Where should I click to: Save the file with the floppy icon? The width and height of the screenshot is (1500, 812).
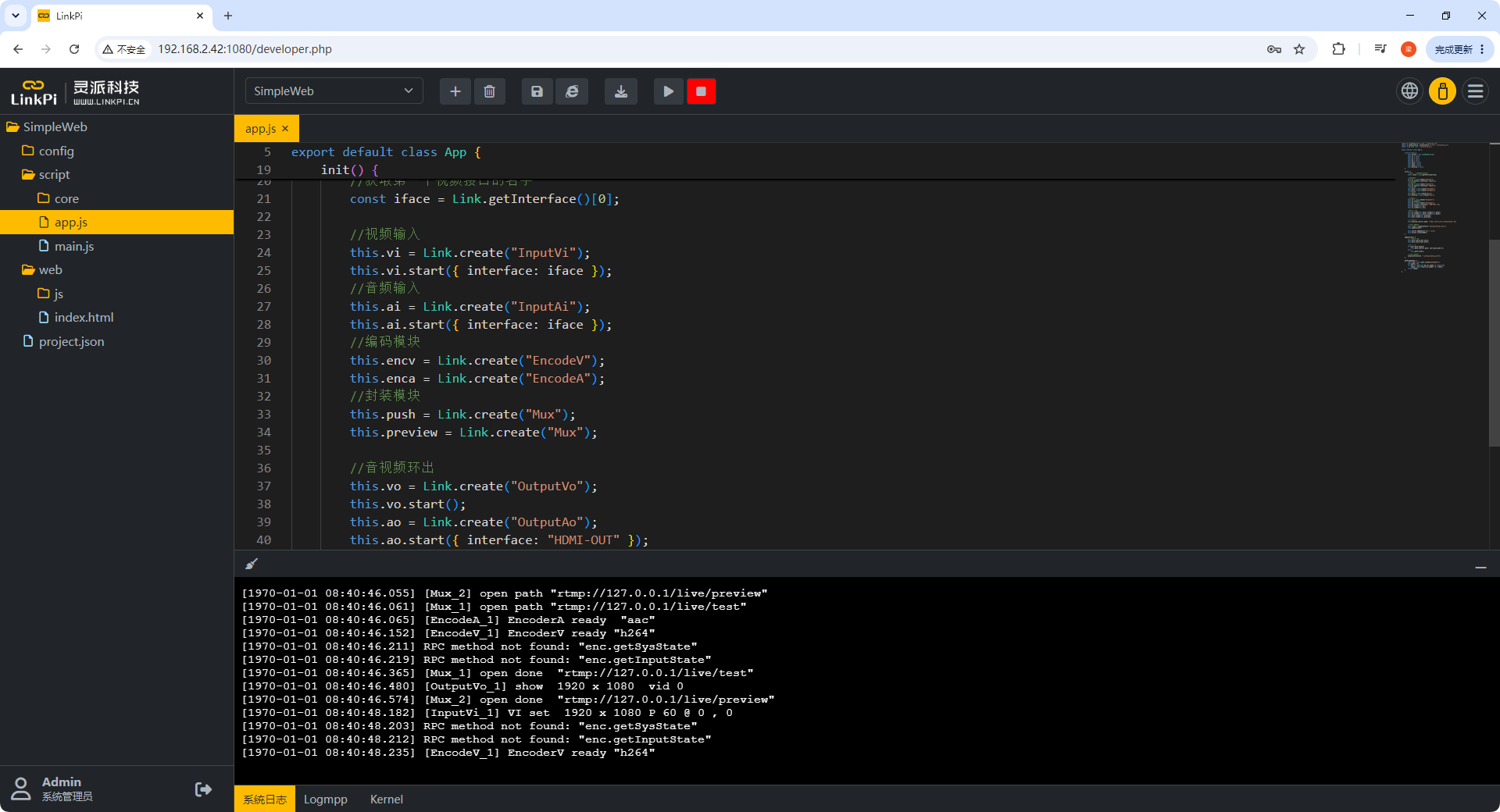pyautogui.click(x=537, y=91)
